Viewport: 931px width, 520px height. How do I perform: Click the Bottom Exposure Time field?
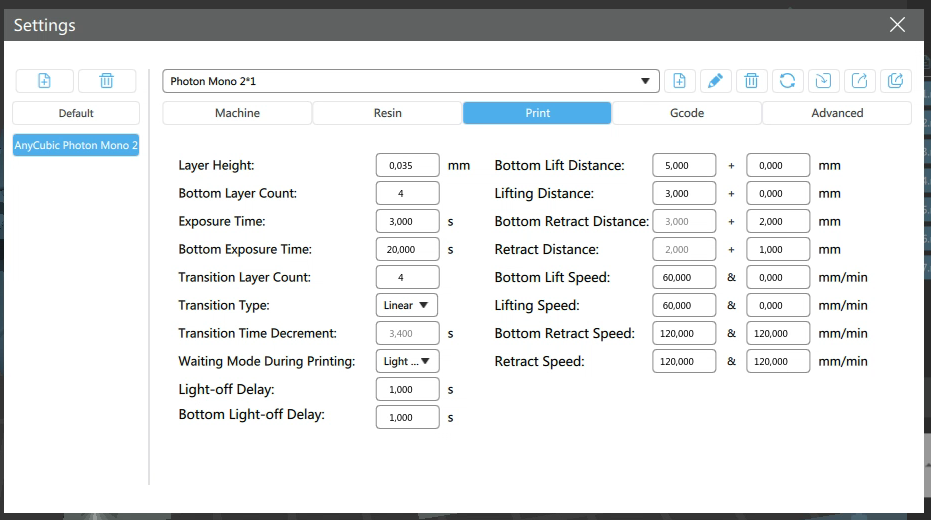point(407,249)
